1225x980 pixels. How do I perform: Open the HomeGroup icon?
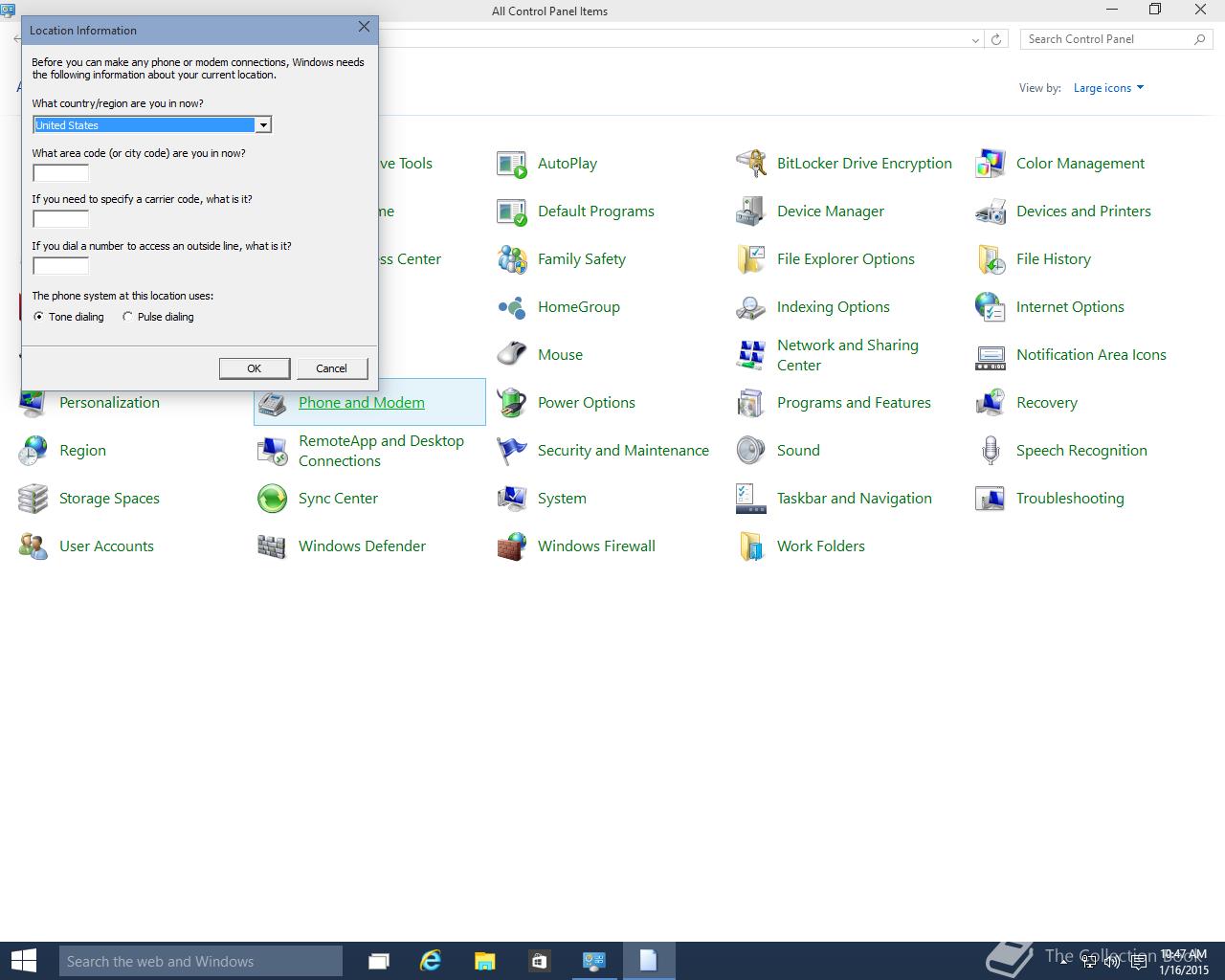512,307
